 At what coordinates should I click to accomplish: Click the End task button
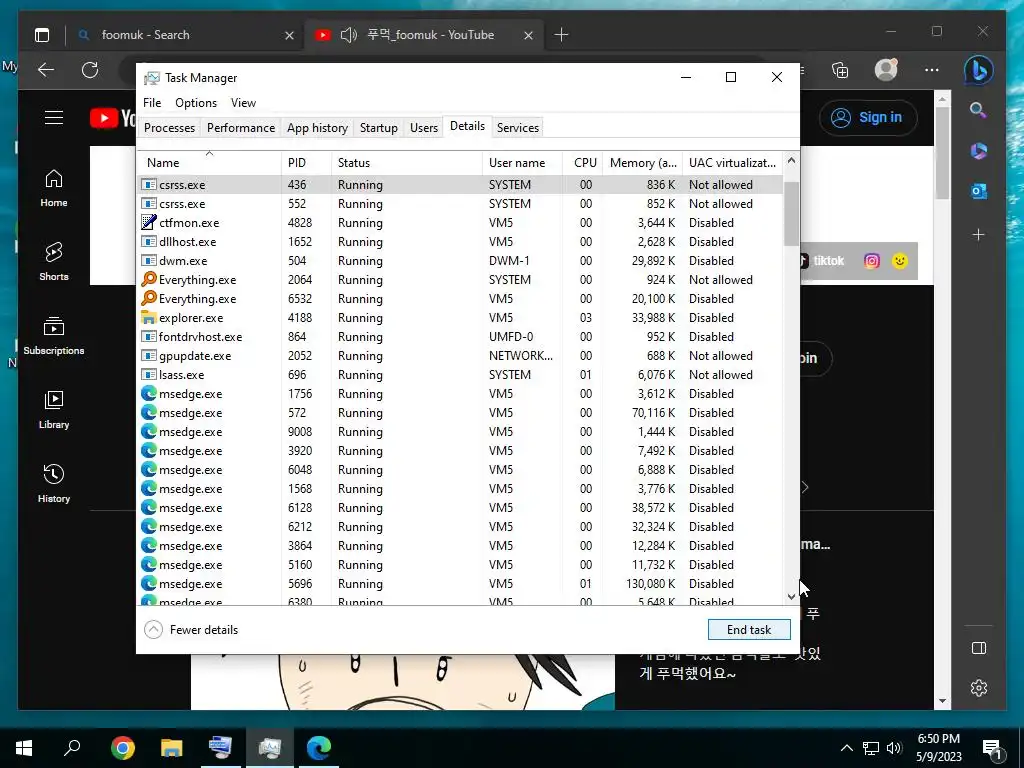click(x=749, y=630)
